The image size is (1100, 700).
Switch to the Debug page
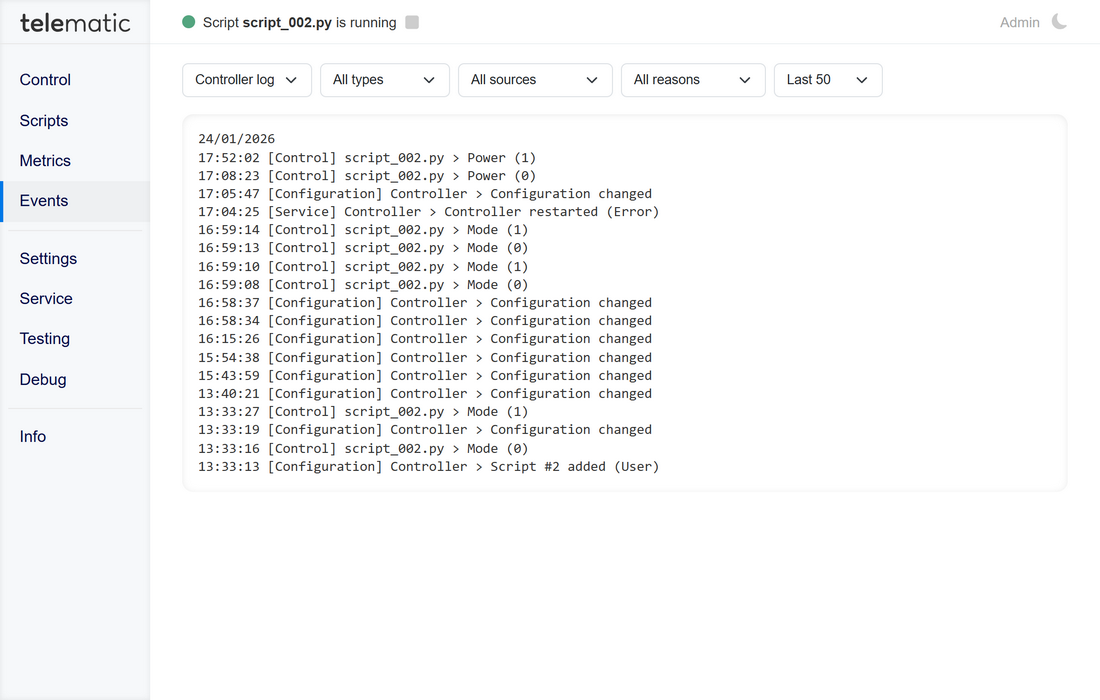tap(43, 380)
